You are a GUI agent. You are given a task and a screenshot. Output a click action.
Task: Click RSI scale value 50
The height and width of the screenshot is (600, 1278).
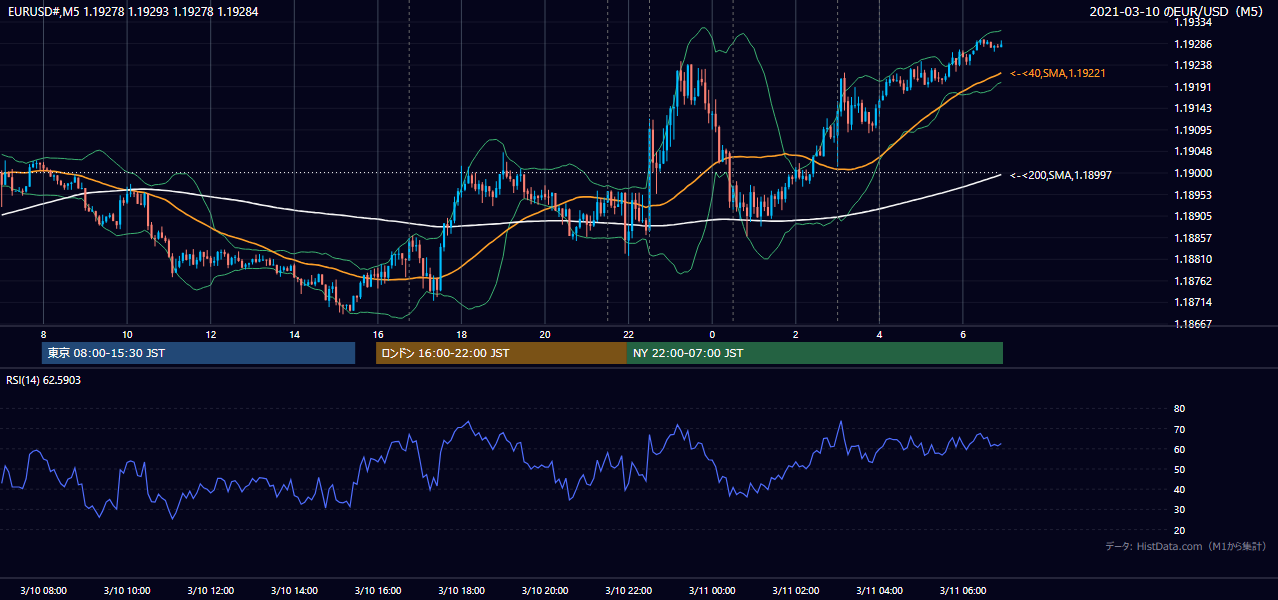1179,469
